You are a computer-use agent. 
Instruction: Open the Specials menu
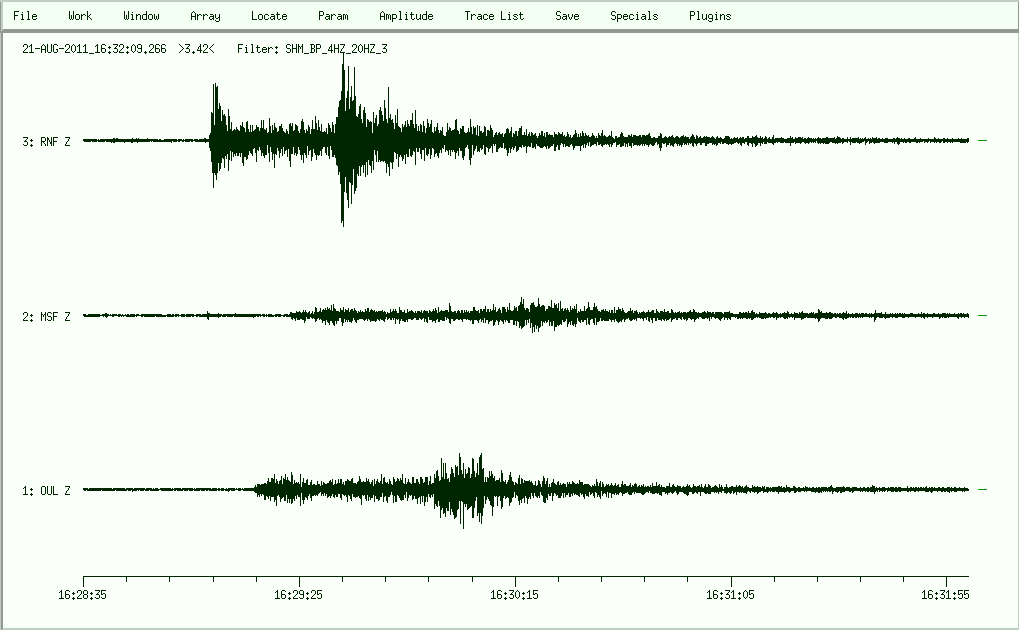click(634, 16)
